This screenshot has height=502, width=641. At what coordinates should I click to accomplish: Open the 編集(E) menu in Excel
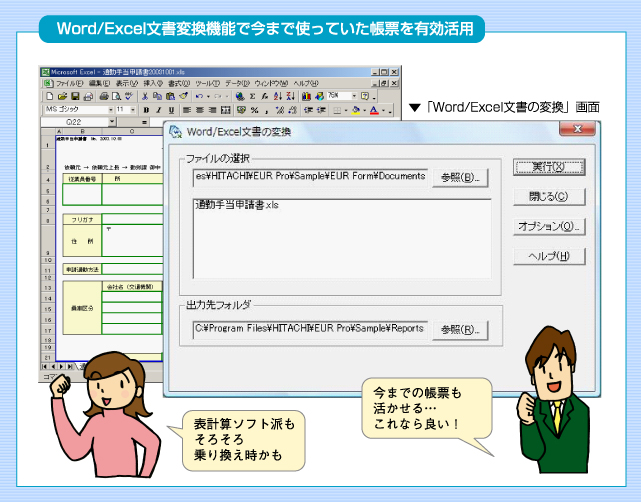point(99,83)
